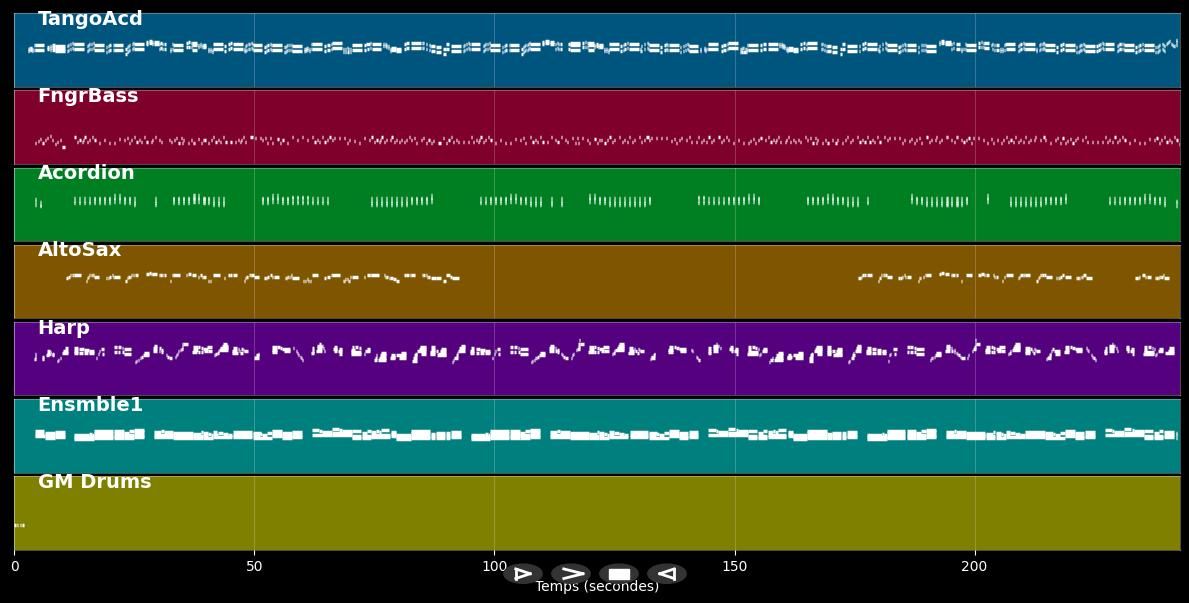Jump to the 50 second timeline mark
1189x603 pixels.
[254, 566]
